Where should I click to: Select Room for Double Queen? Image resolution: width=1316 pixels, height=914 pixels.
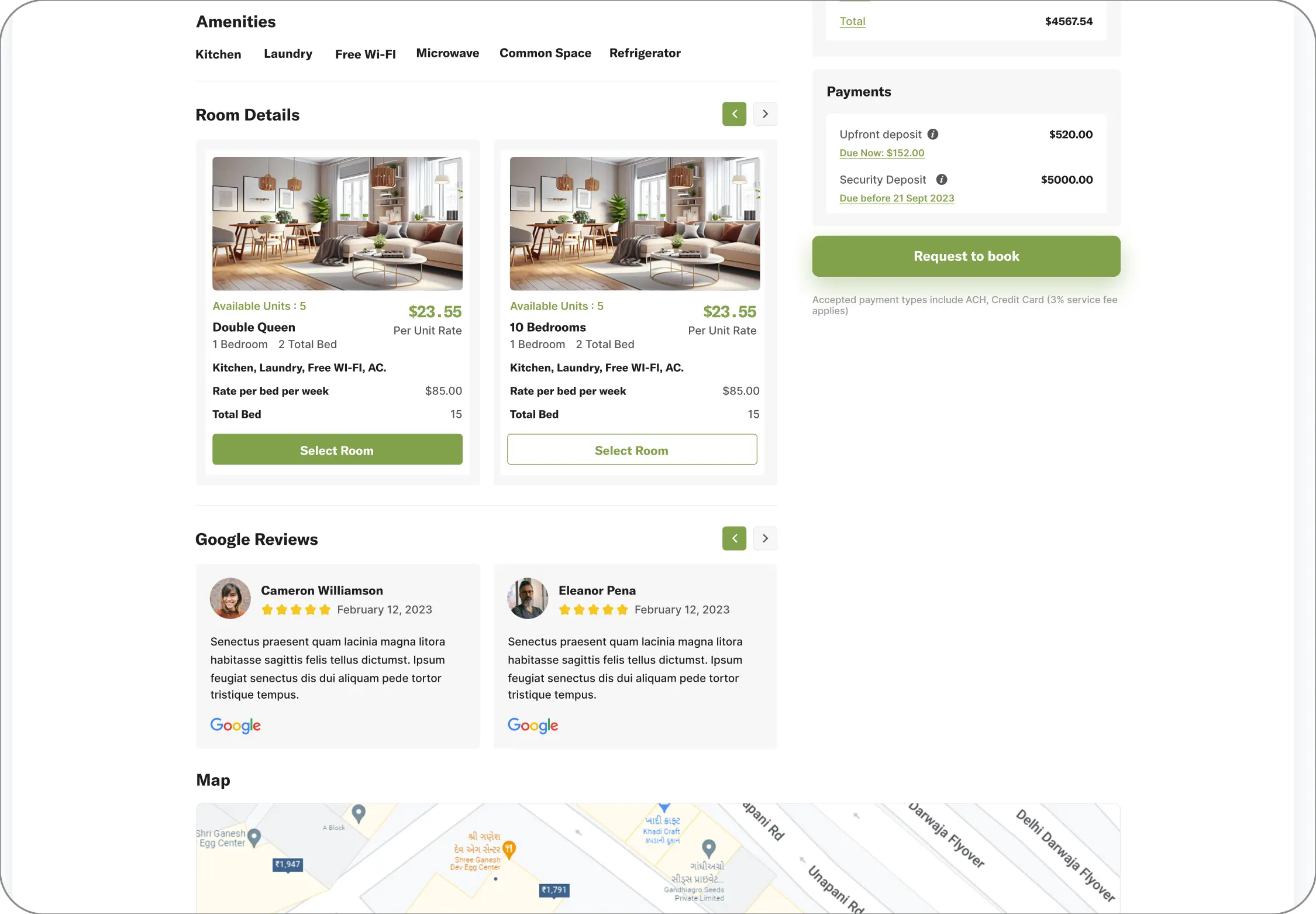tap(337, 450)
